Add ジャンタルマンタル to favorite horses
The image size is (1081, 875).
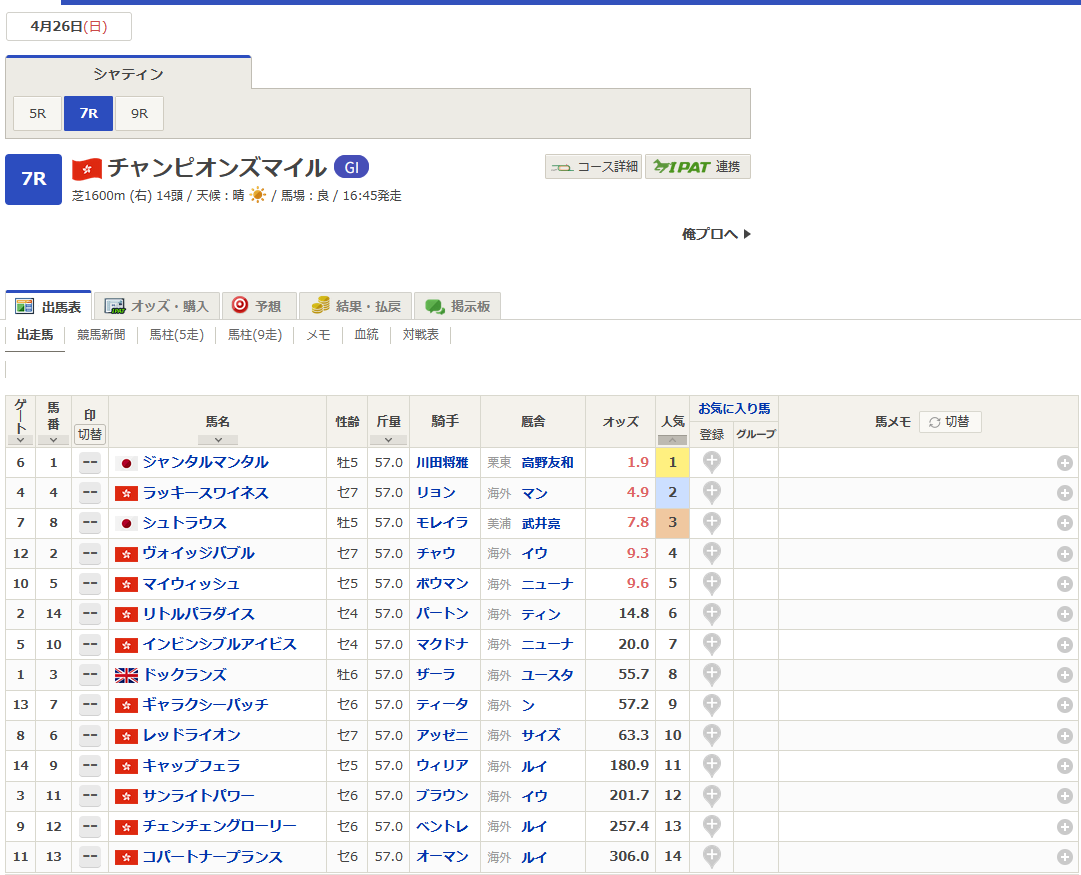[711, 462]
